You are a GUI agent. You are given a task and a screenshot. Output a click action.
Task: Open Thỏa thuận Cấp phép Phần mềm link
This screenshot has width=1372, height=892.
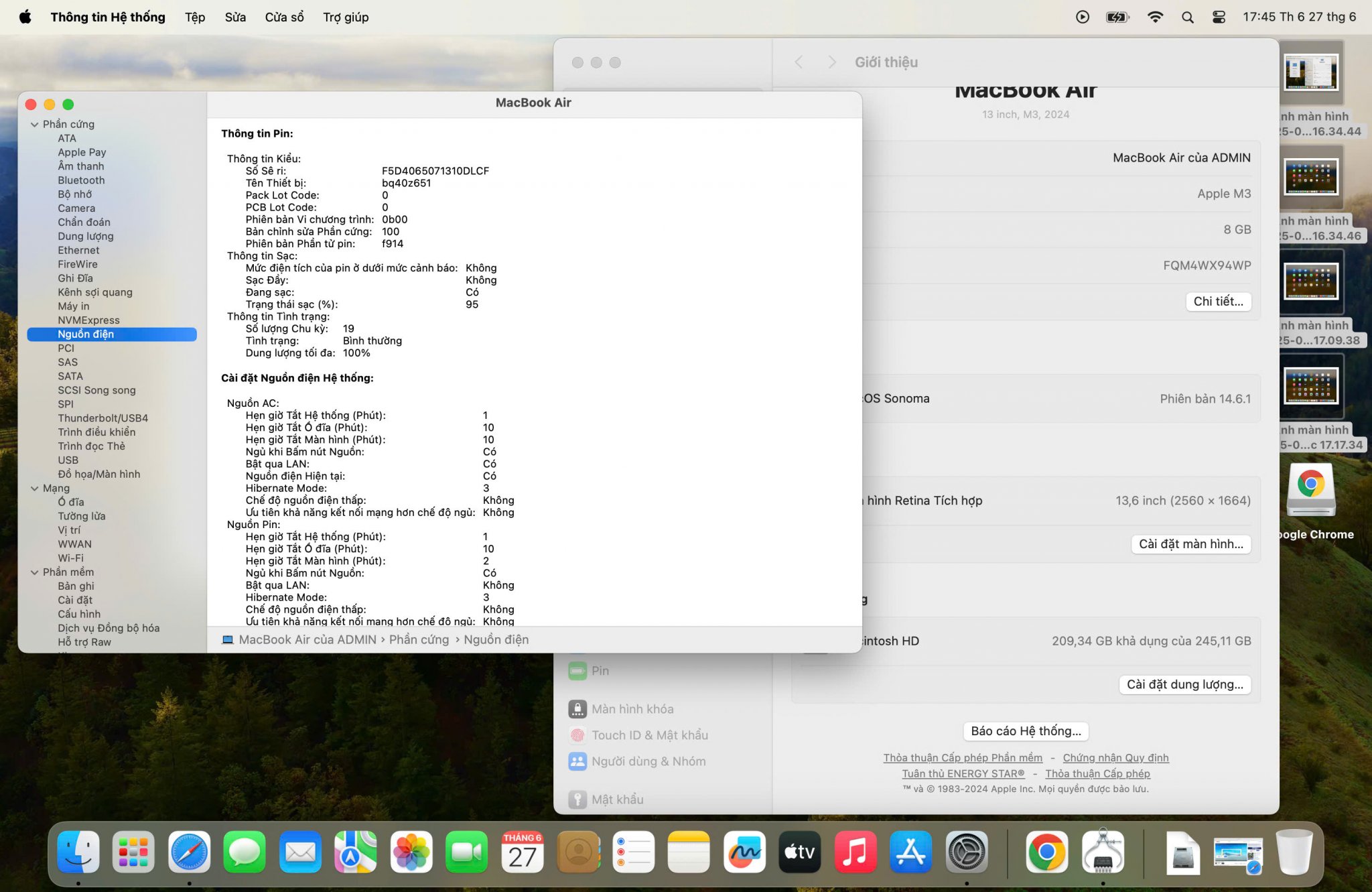click(963, 757)
